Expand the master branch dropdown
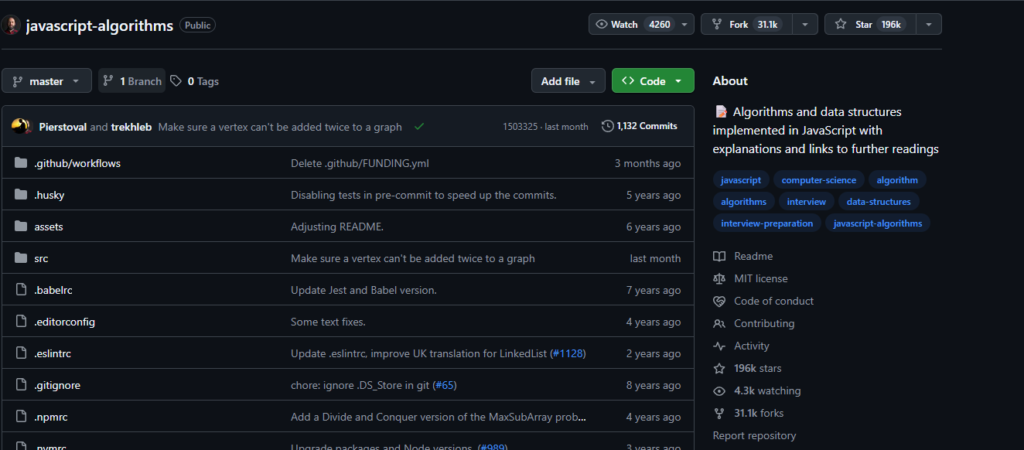 [47, 81]
